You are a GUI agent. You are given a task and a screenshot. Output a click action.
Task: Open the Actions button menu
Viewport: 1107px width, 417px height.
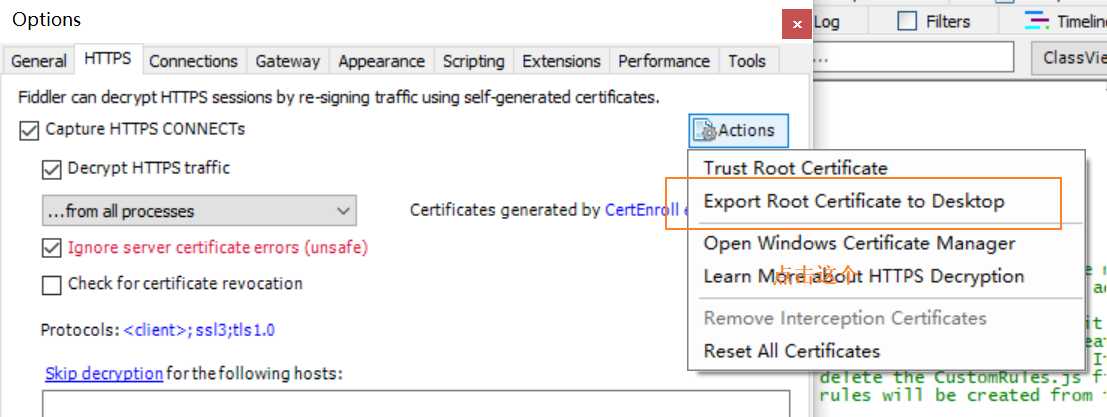pos(738,131)
